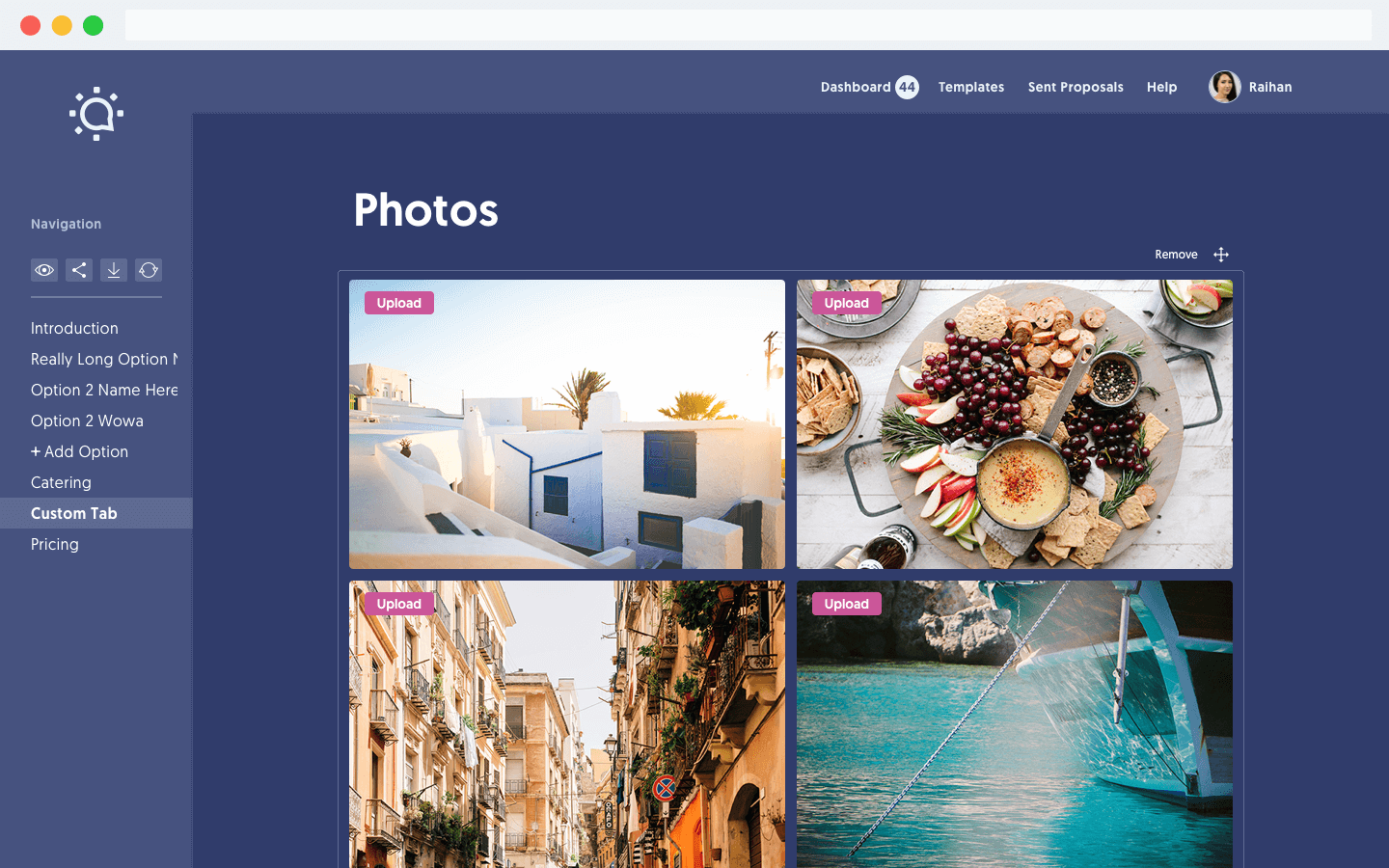Screen dimensions: 1389x868
Task: Click + Add Option in the sidebar
Action: (x=79, y=451)
